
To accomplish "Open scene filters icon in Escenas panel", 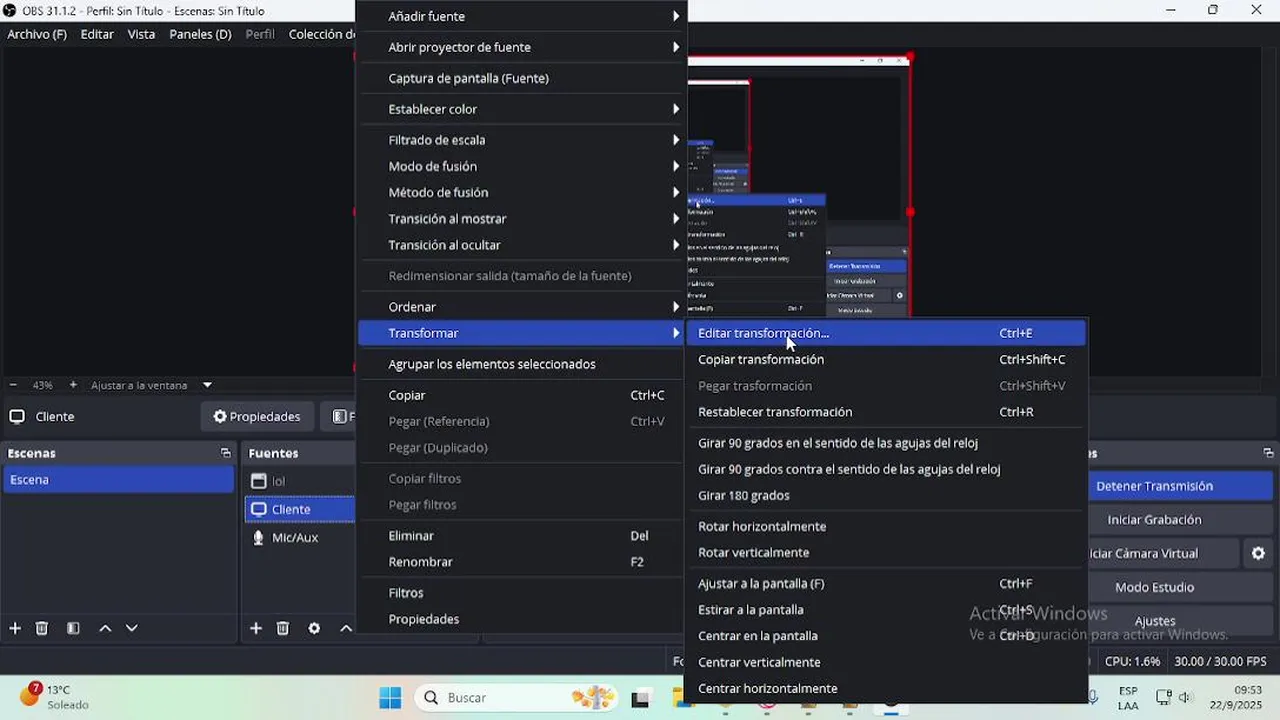I will click(x=73, y=628).
